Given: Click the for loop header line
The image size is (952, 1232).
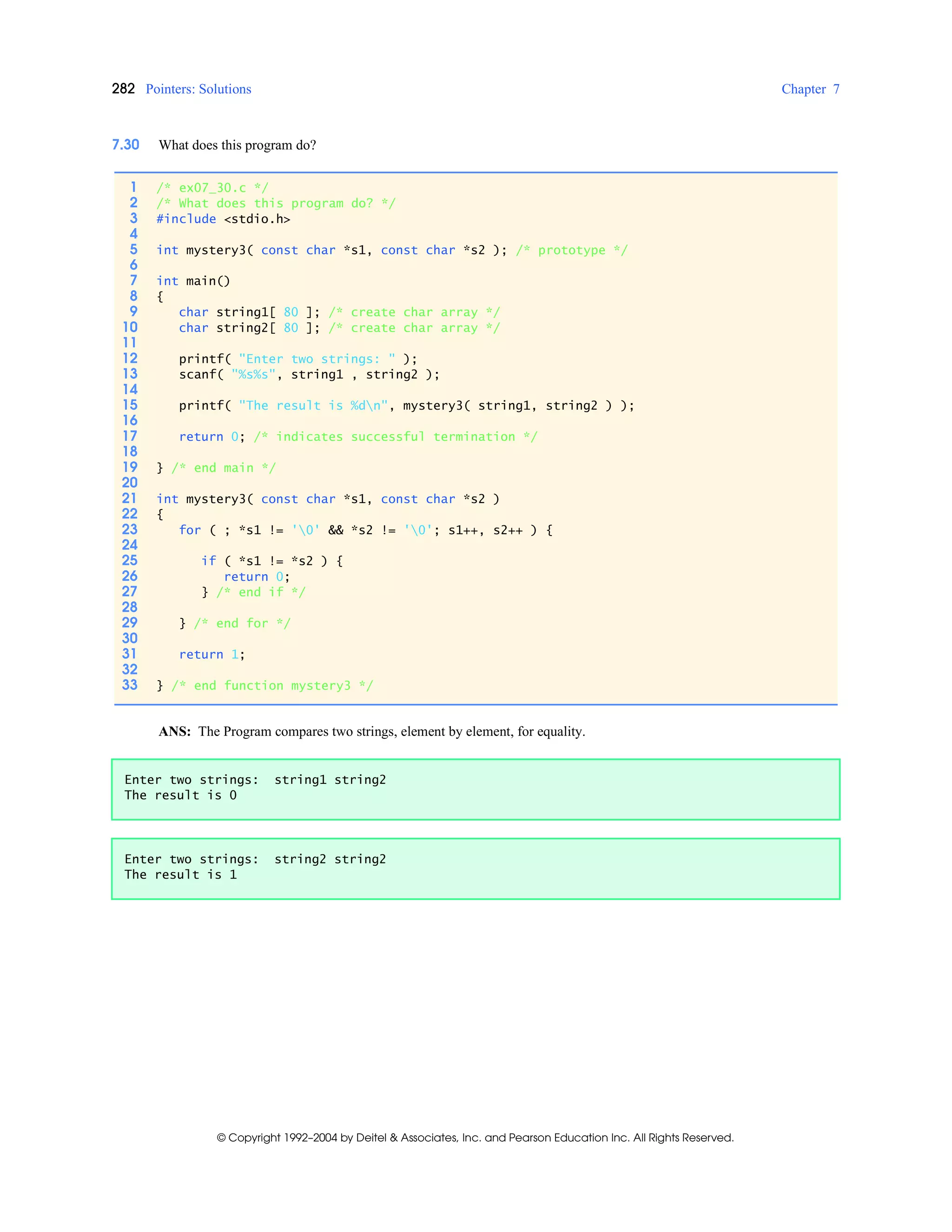Looking at the screenshot, I should 365,530.
